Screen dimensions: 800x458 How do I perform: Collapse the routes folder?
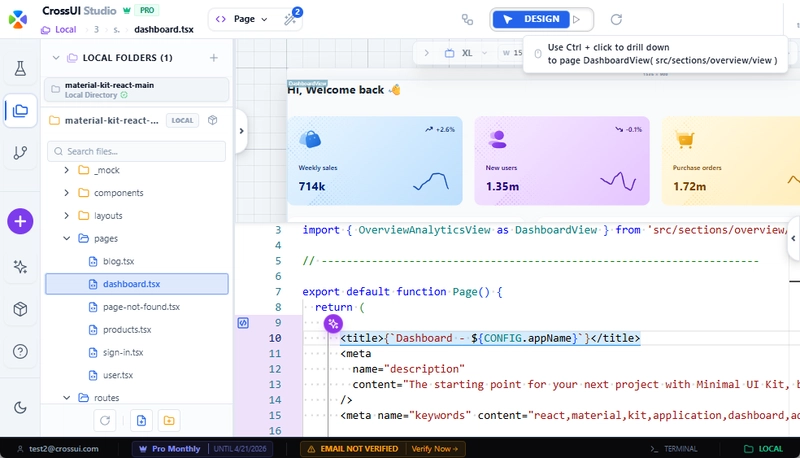coord(66,397)
